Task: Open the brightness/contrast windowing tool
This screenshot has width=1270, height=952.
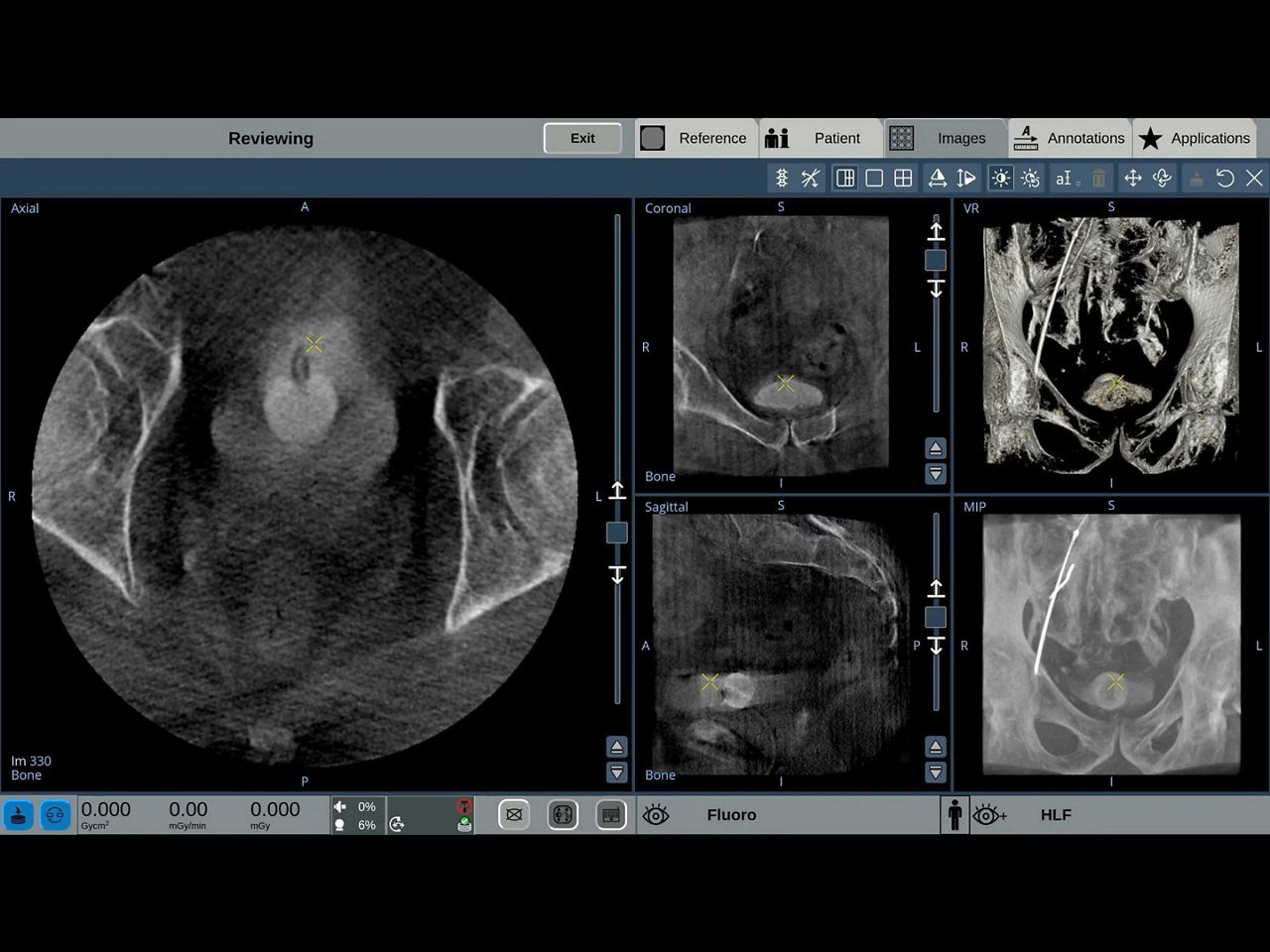Action: tap(1000, 178)
